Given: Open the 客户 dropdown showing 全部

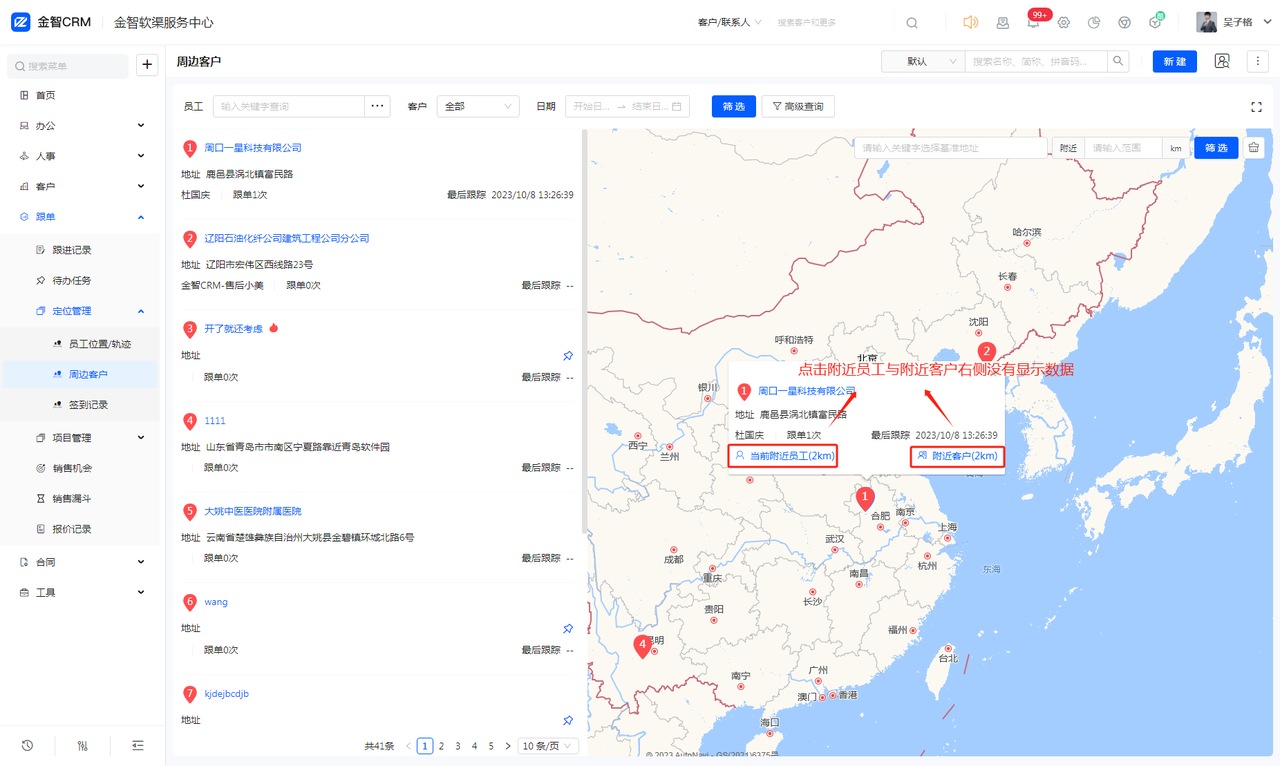Looking at the screenshot, I should (477, 106).
